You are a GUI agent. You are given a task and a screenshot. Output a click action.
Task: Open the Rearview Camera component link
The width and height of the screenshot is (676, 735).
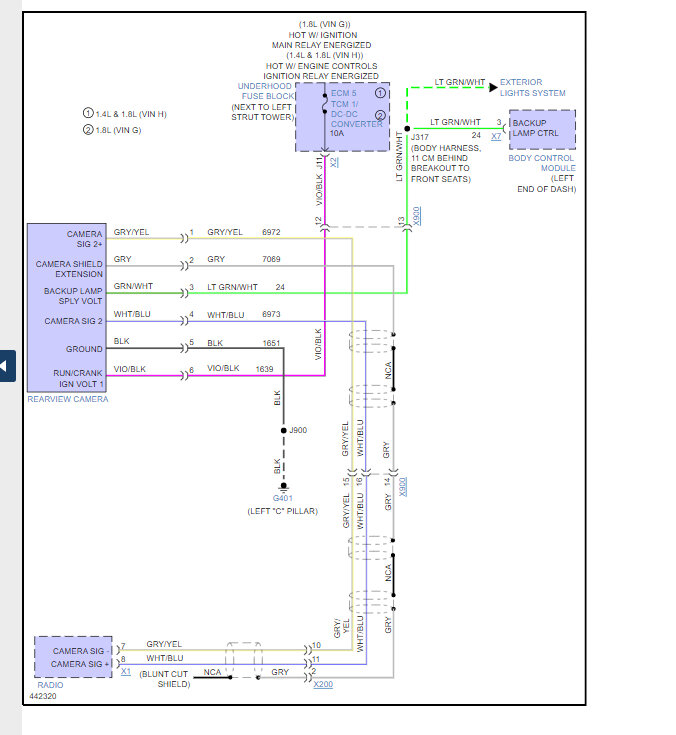(x=68, y=399)
